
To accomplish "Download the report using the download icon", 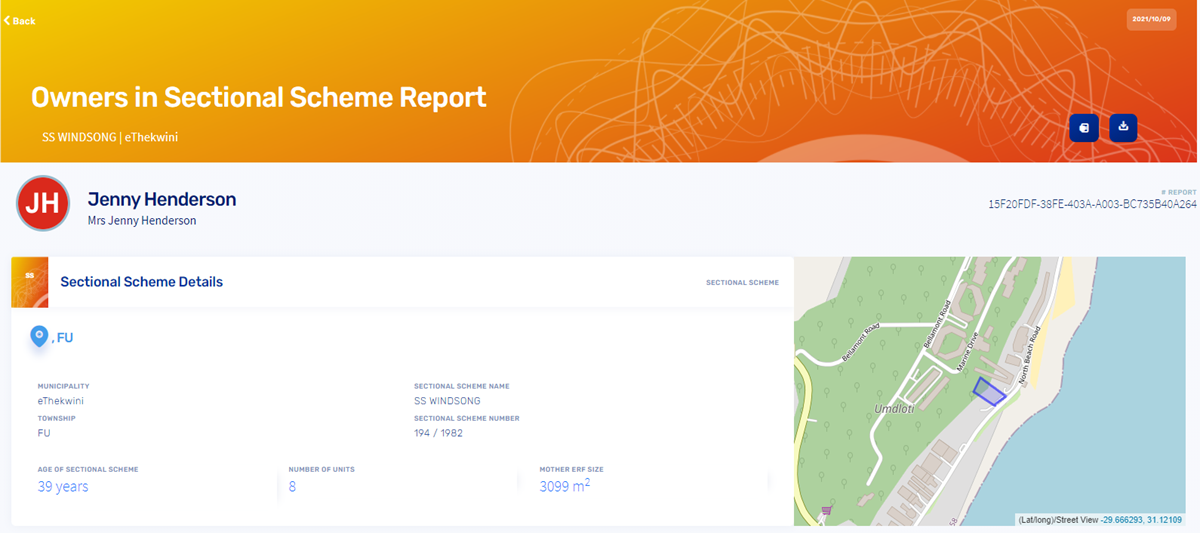I will 1123,127.
